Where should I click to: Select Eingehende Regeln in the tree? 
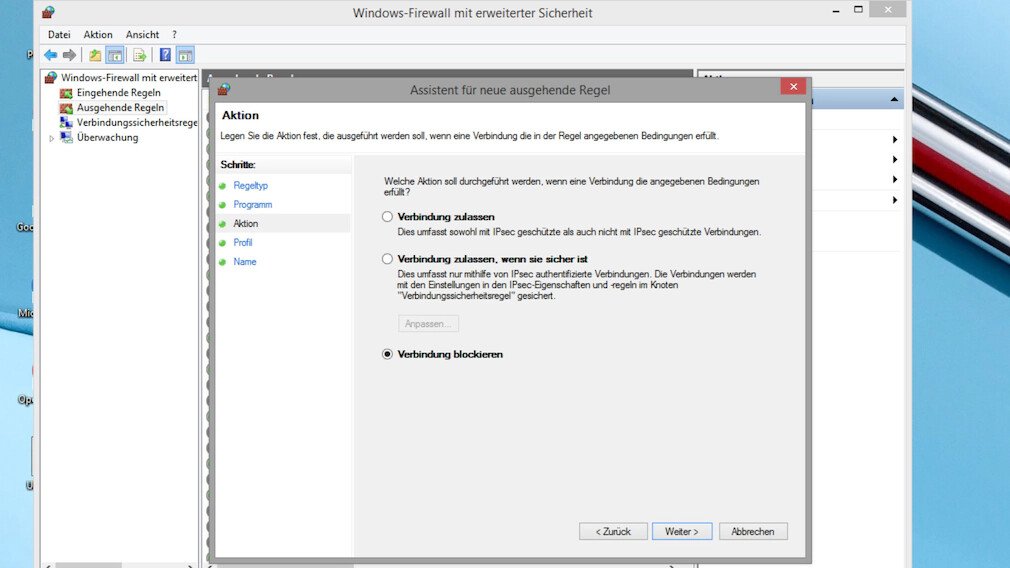click(118, 93)
